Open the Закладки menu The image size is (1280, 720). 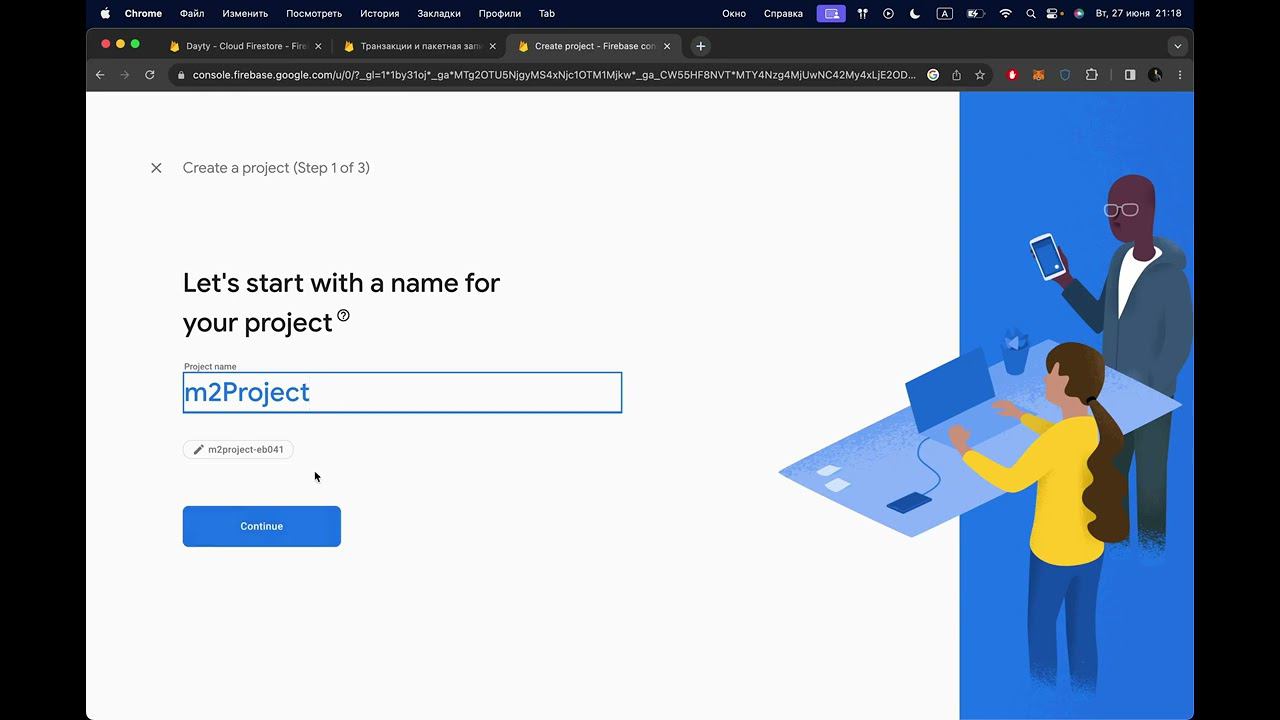click(x=439, y=14)
